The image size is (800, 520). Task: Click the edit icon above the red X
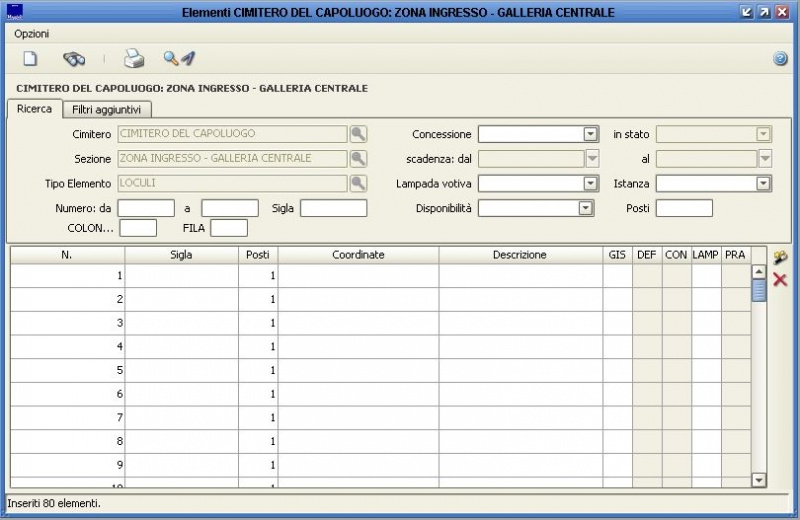pos(780,258)
